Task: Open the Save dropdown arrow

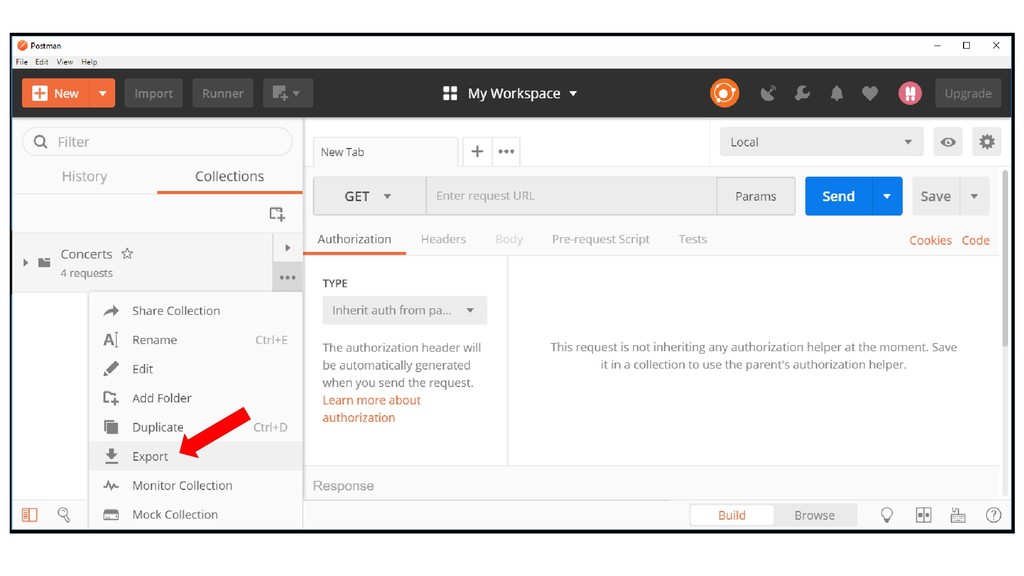Action: click(974, 196)
